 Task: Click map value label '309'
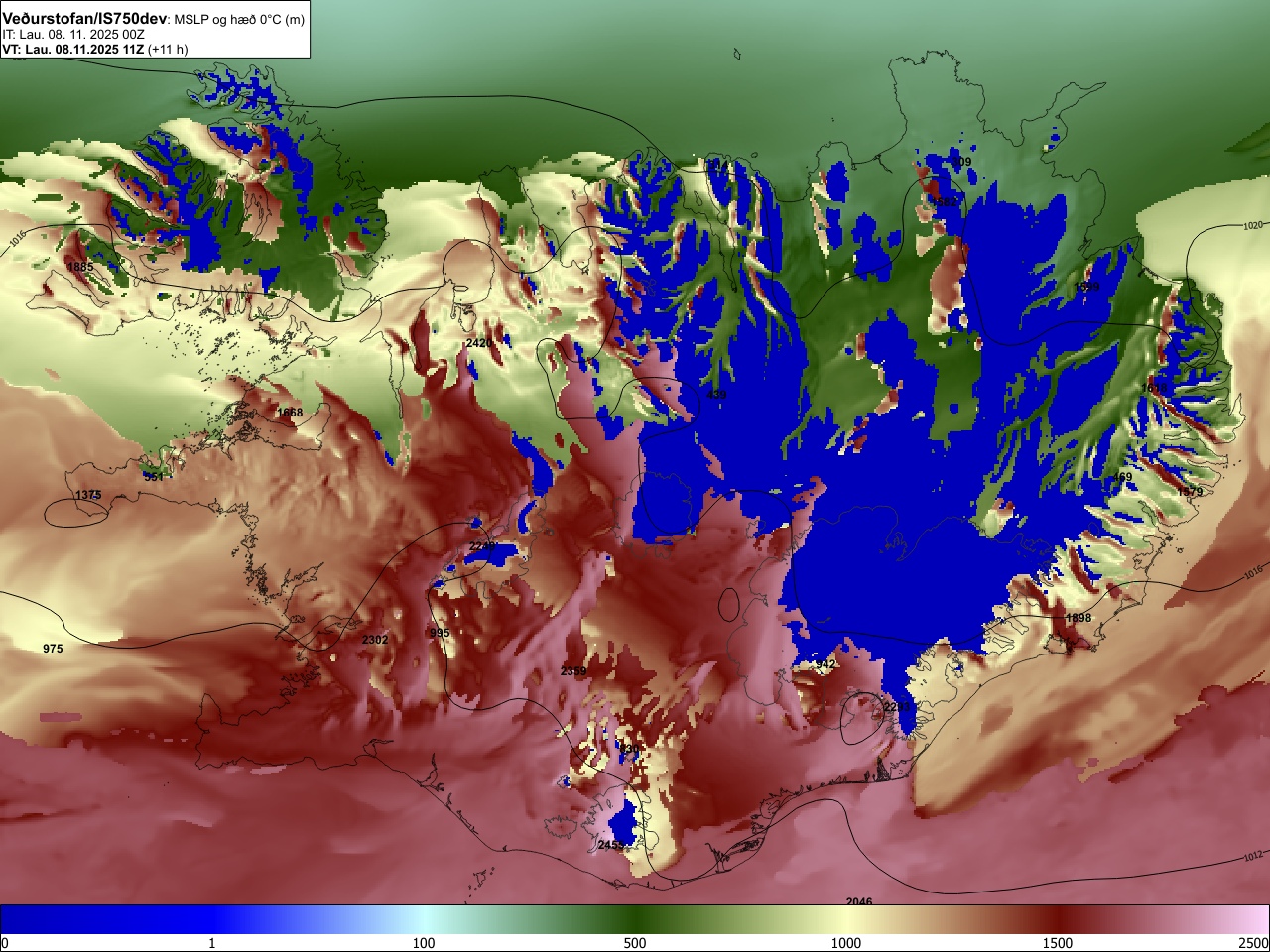click(961, 162)
